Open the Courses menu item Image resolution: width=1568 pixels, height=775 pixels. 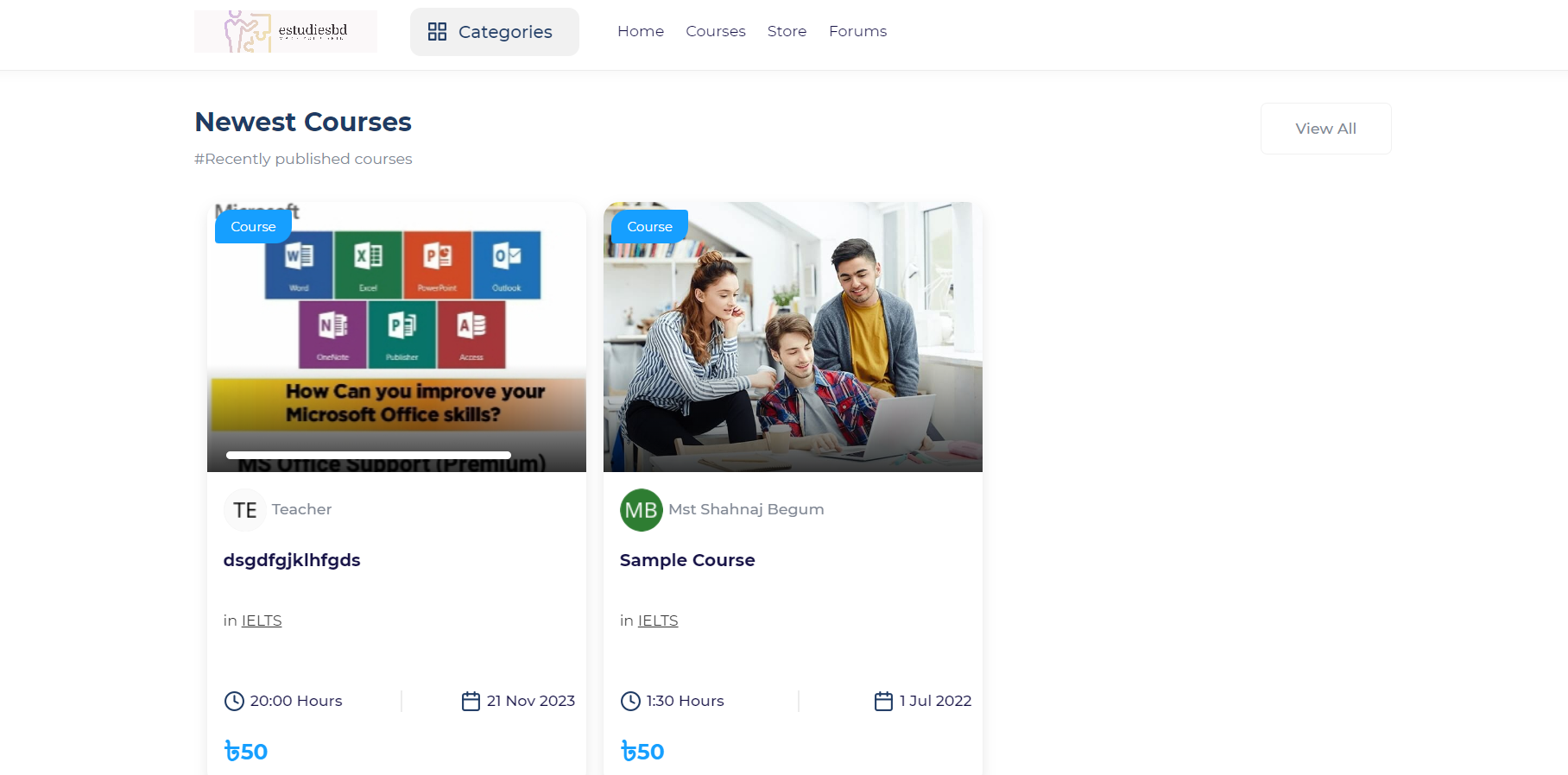pos(715,31)
